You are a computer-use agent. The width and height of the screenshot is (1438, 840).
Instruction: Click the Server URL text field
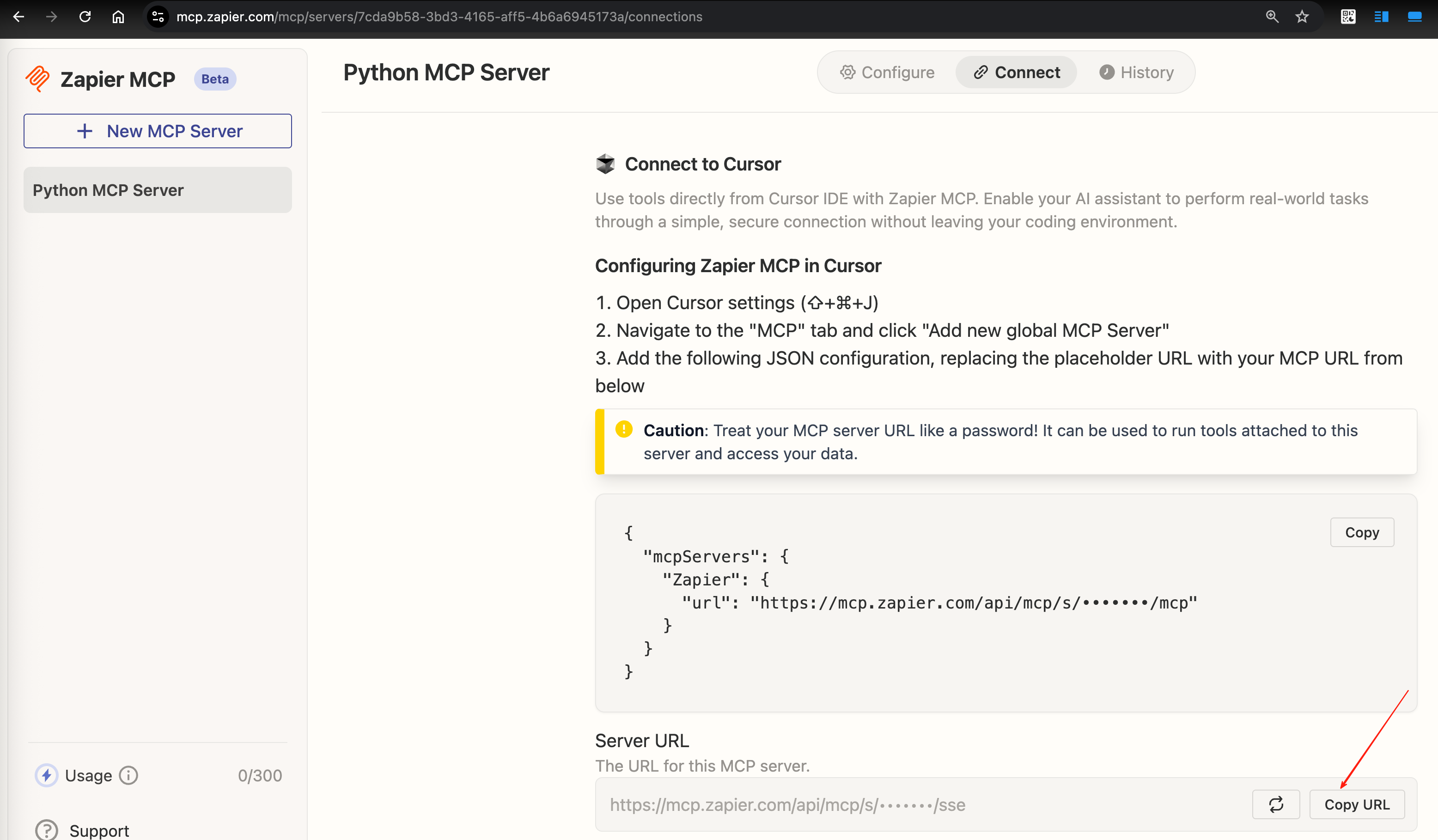click(913, 804)
